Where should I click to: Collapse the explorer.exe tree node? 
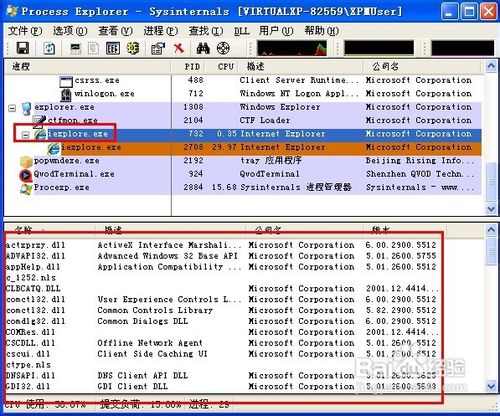[x=12, y=108]
